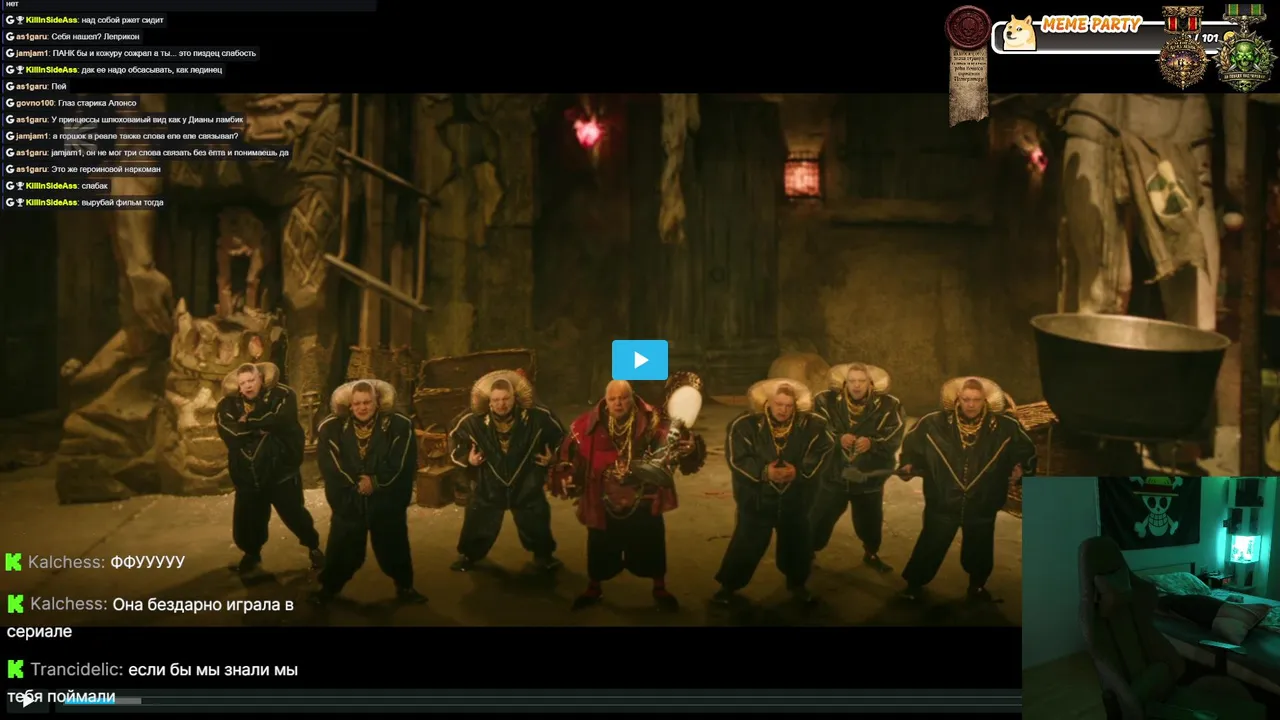
Task: Click the Kick icon beside Trancidelic
Action: tap(15, 669)
